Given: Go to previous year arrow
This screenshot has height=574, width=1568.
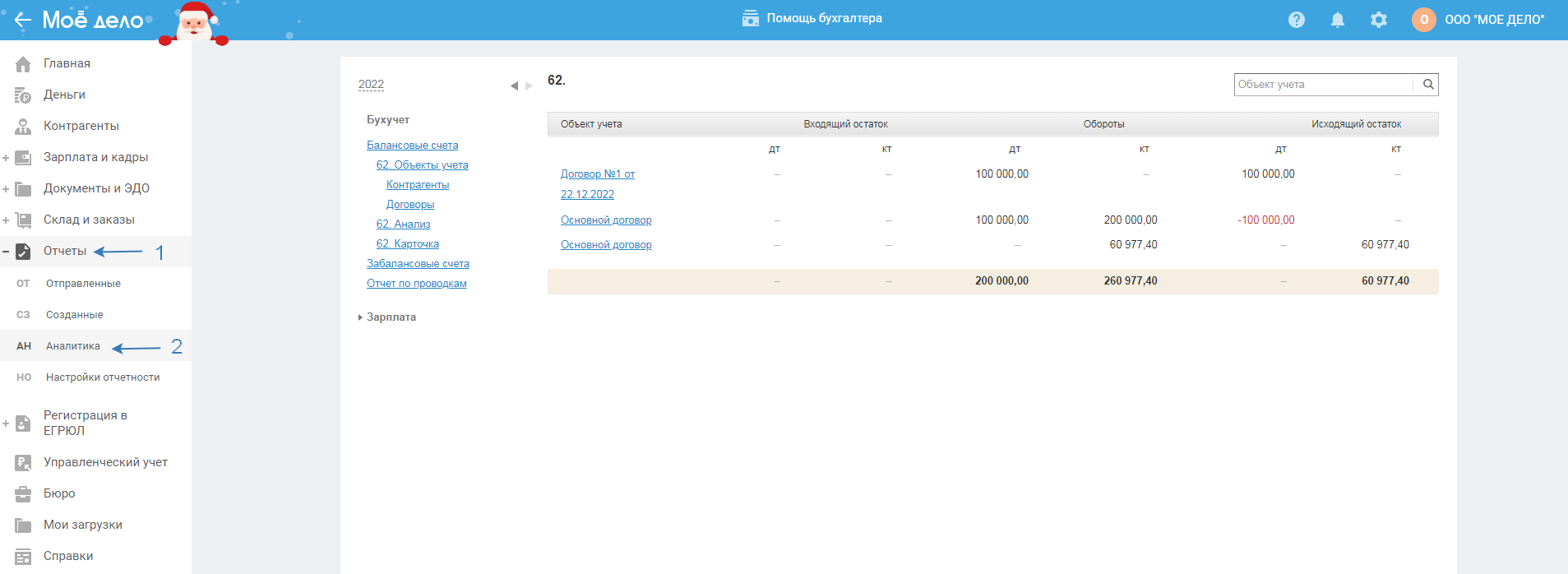Looking at the screenshot, I should point(514,86).
